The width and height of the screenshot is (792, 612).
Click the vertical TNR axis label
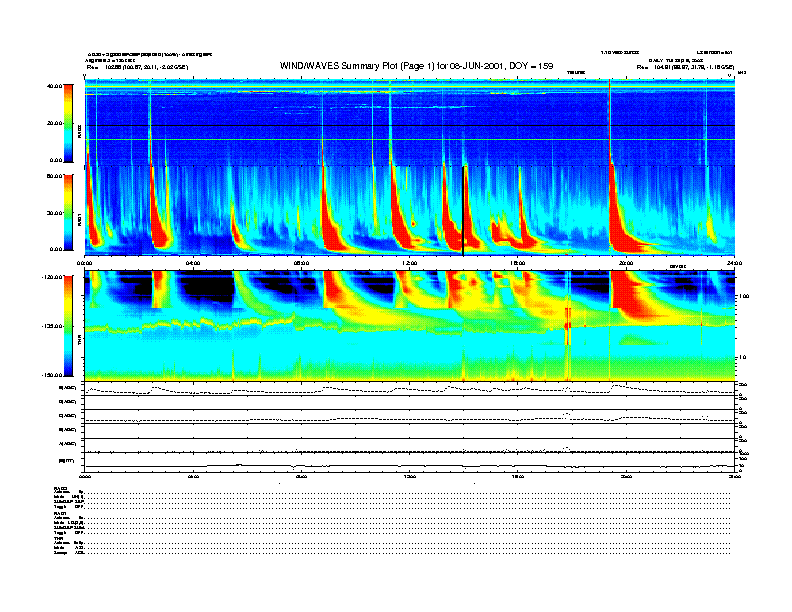79,342
